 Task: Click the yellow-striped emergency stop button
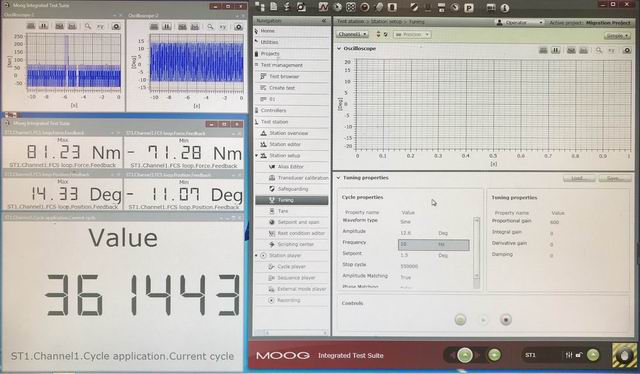624,355
